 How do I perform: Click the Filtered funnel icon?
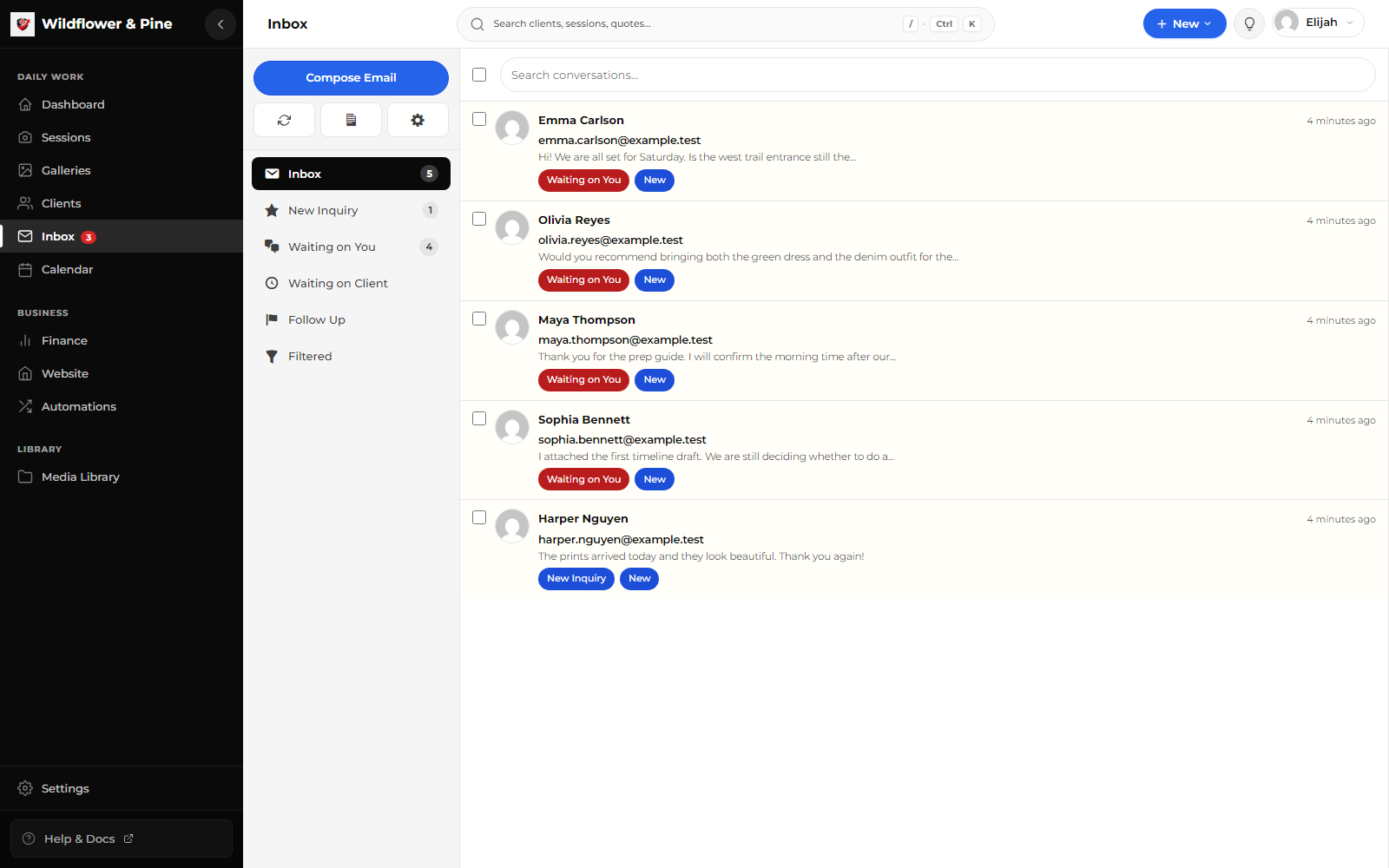[x=272, y=356]
